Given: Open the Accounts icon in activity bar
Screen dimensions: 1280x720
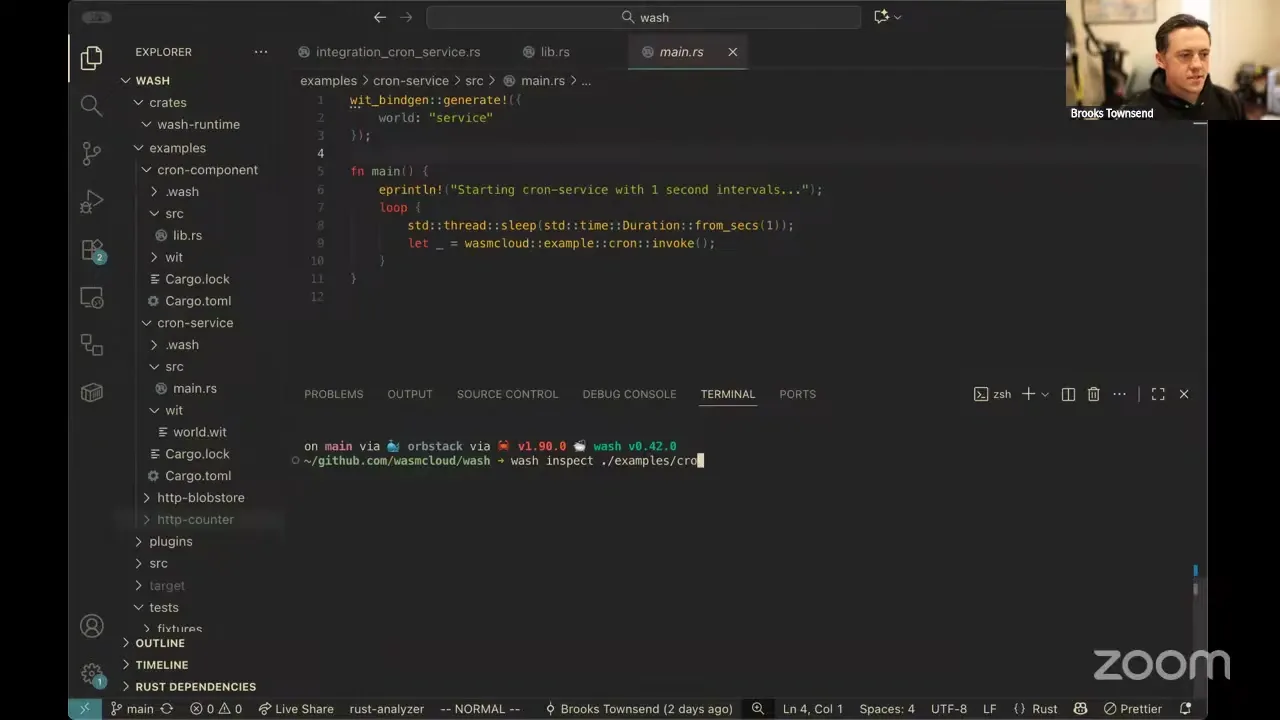Looking at the screenshot, I should pos(91,626).
